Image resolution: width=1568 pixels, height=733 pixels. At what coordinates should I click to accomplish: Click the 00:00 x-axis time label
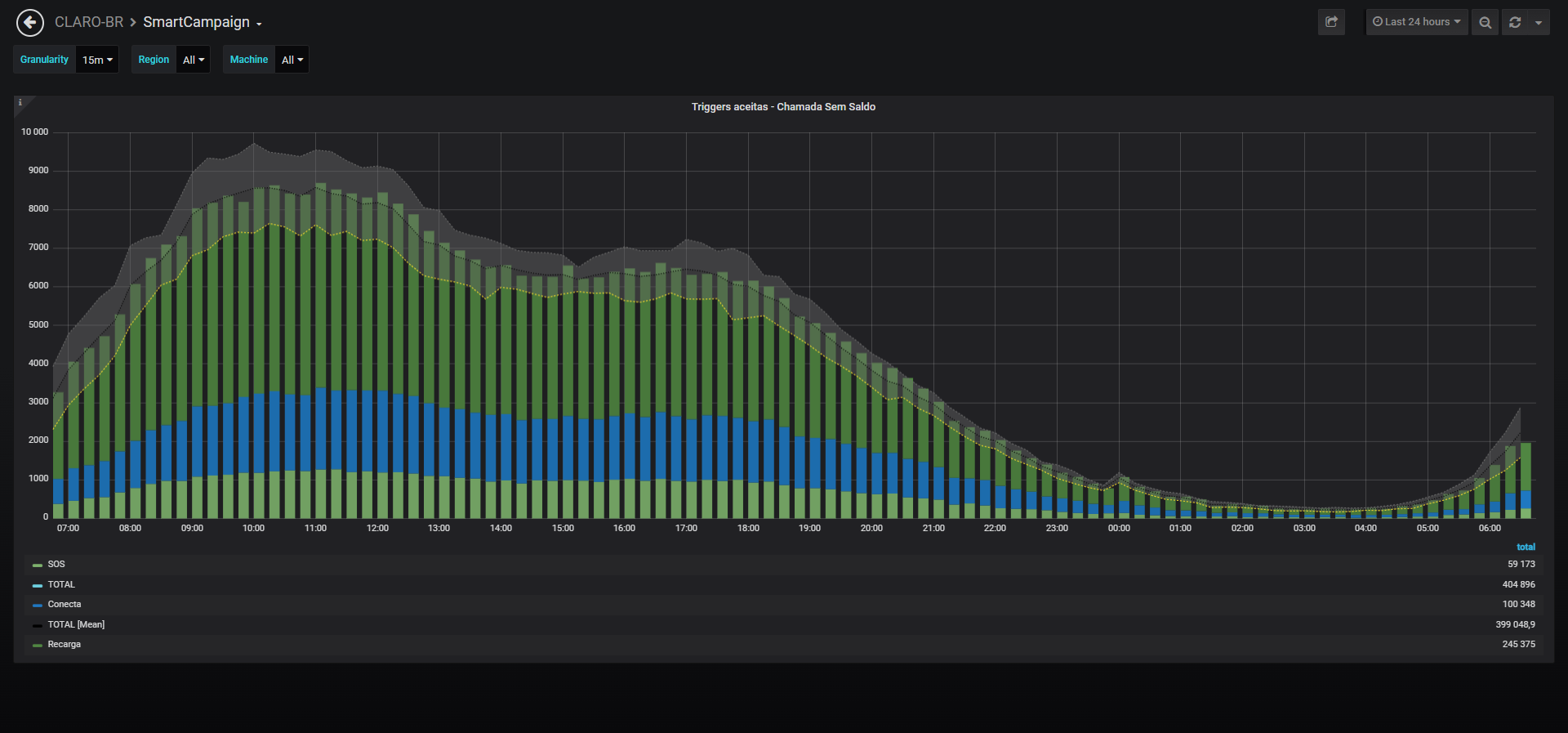[1119, 529]
